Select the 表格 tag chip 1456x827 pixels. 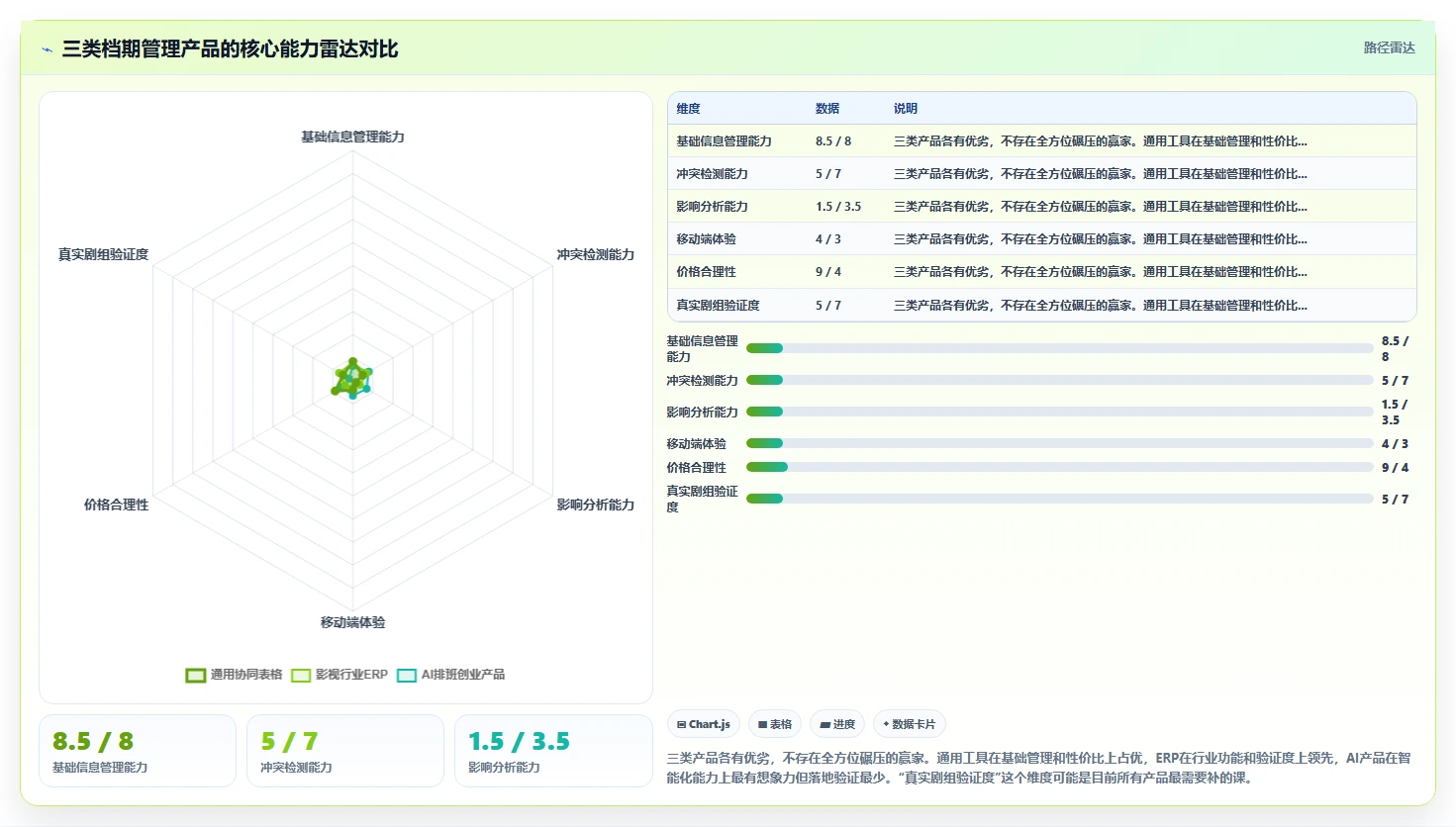coord(775,724)
